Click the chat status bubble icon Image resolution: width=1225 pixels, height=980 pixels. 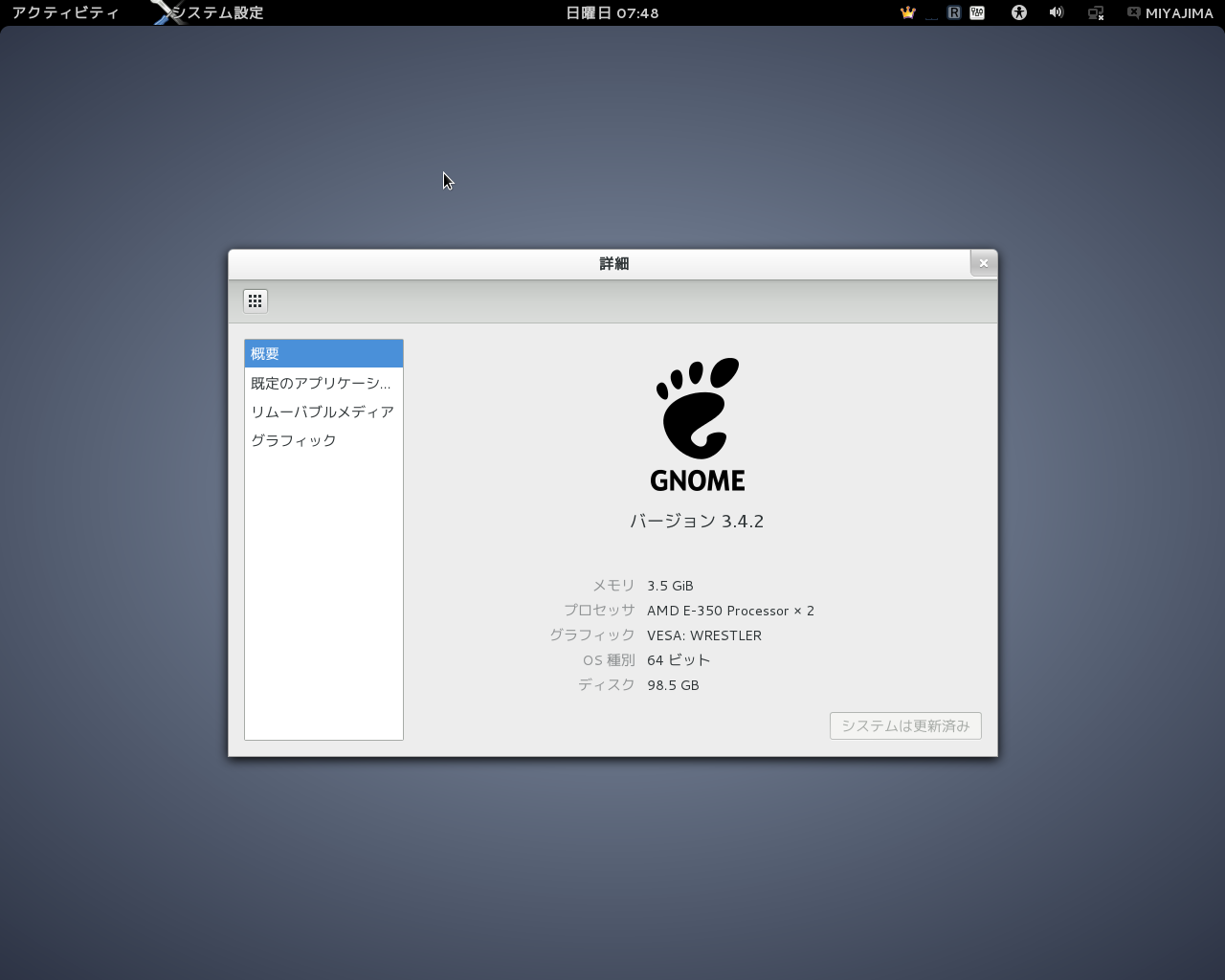point(1133,12)
